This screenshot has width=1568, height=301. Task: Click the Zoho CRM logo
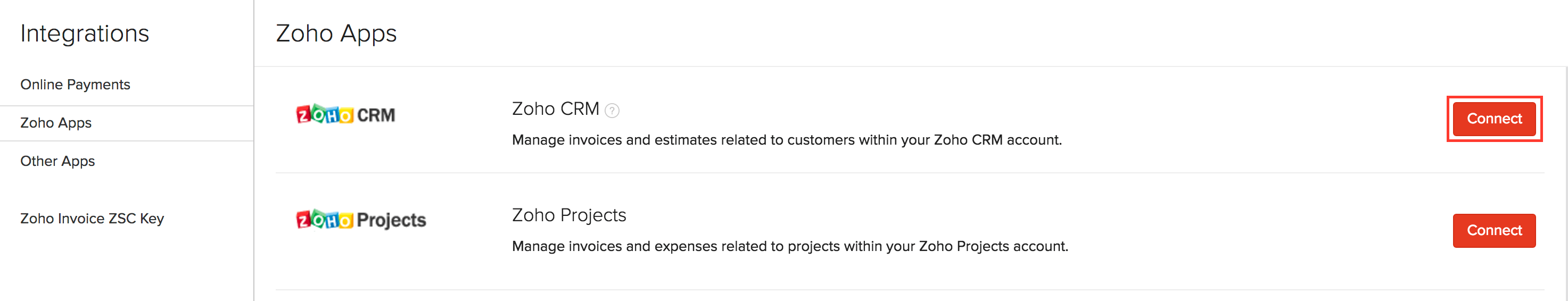345,114
